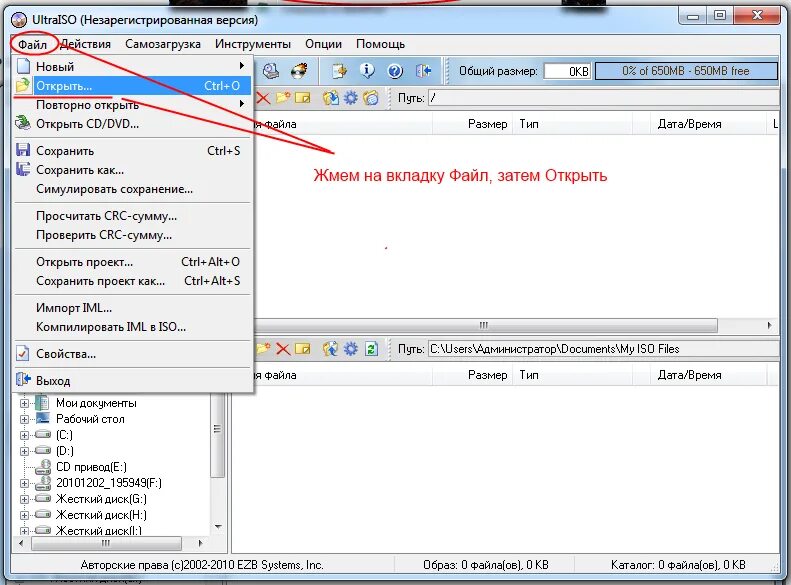The width and height of the screenshot is (791, 585).
Task: Click rename icon in upper image toolbar
Action: pos(303,98)
